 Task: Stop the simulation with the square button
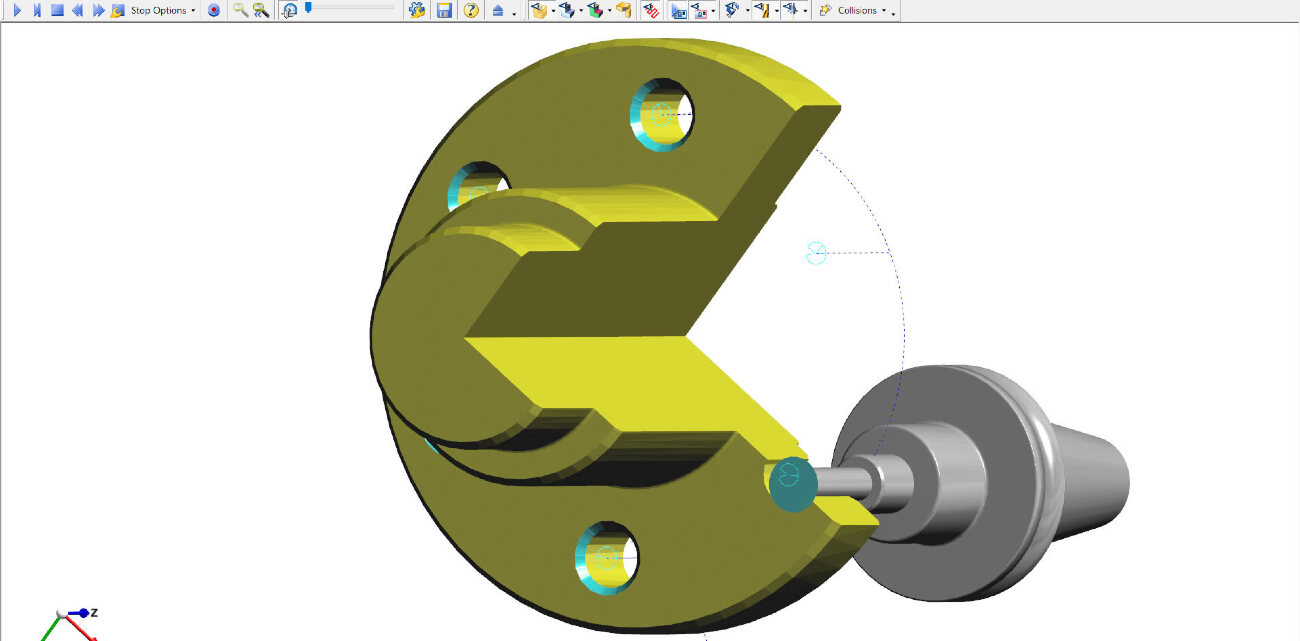click(57, 10)
